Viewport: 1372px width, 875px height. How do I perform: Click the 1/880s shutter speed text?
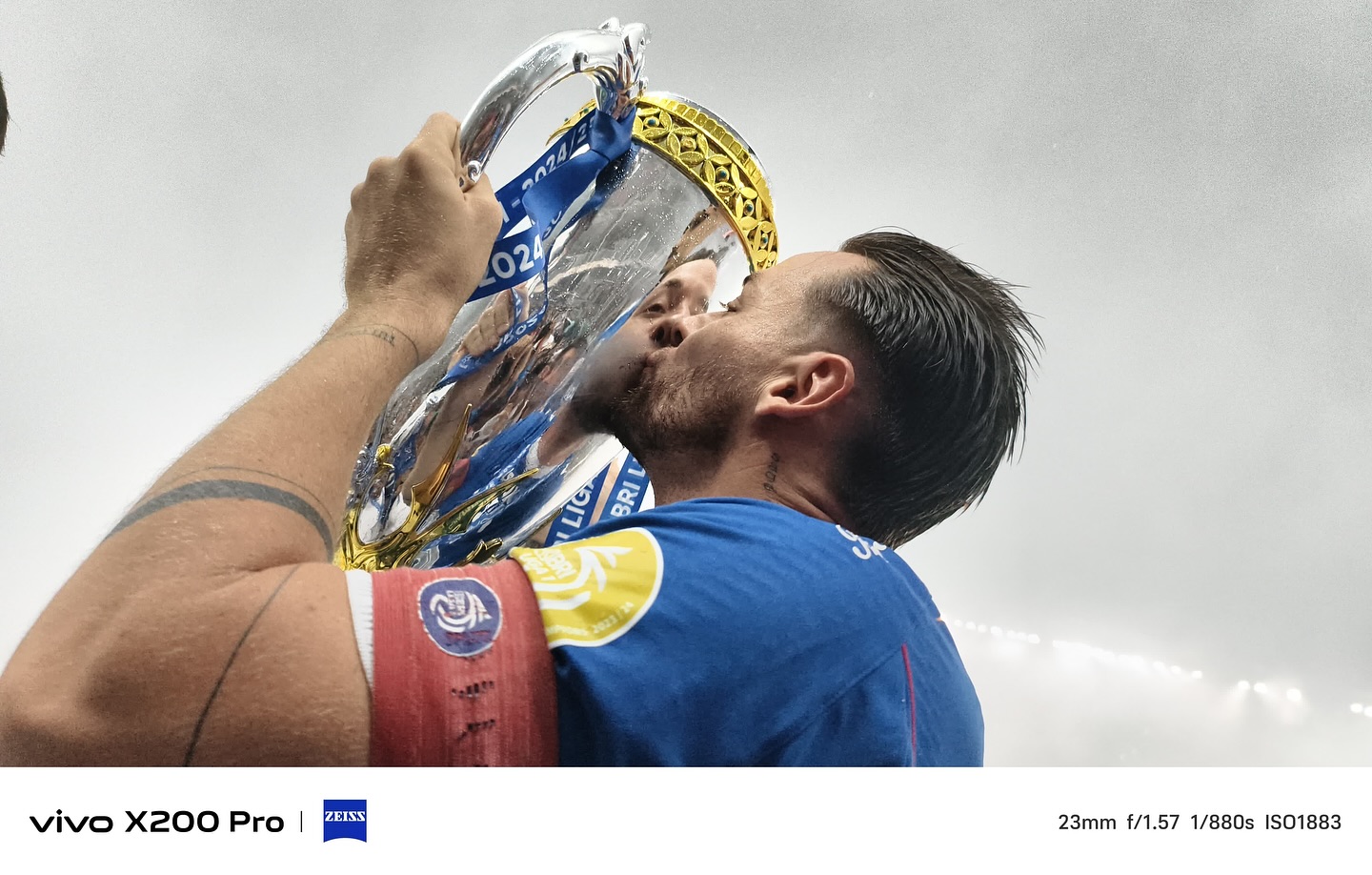click(x=1222, y=822)
